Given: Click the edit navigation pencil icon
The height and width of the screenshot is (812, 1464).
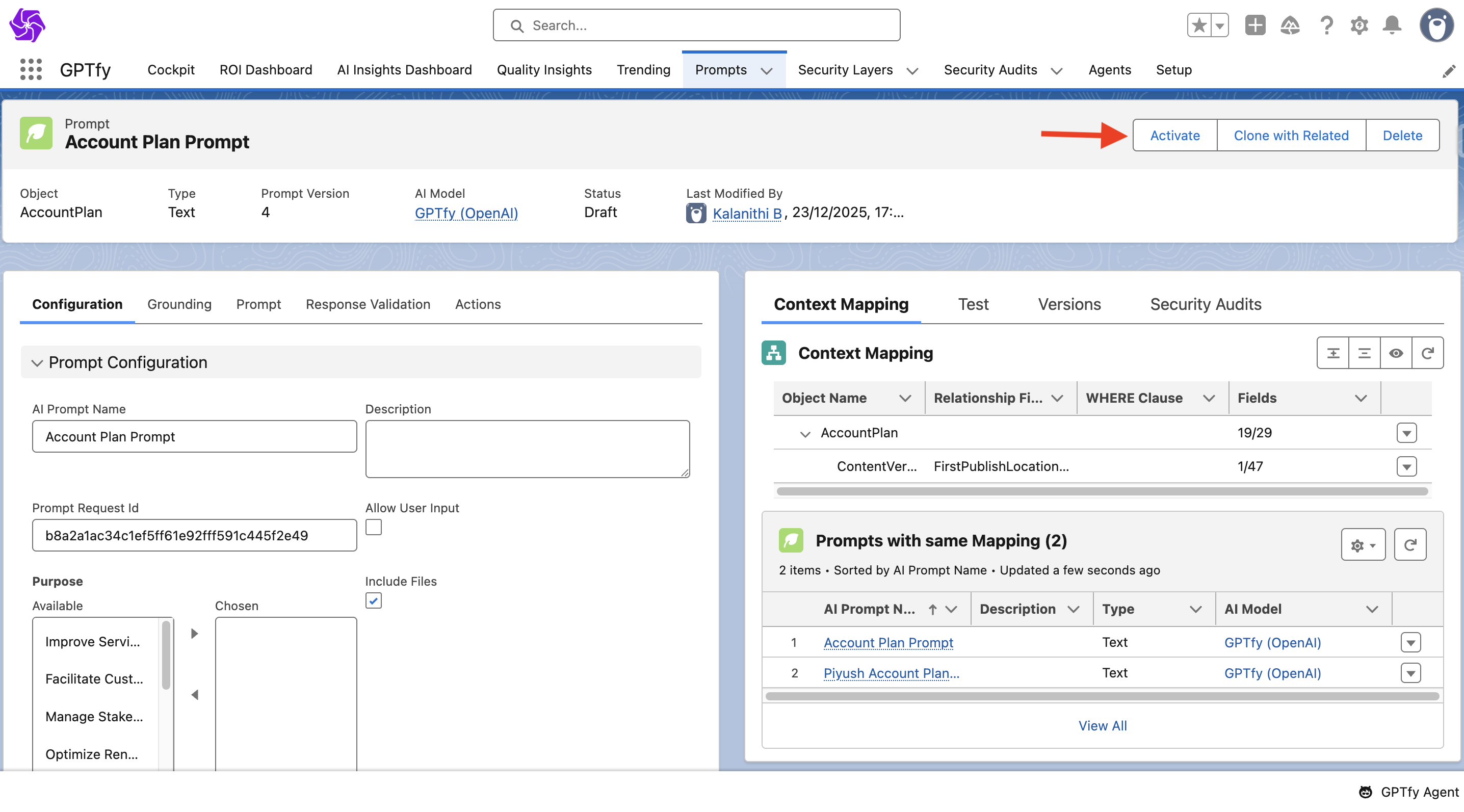Looking at the screenshot, I should tap(1449, 71).
